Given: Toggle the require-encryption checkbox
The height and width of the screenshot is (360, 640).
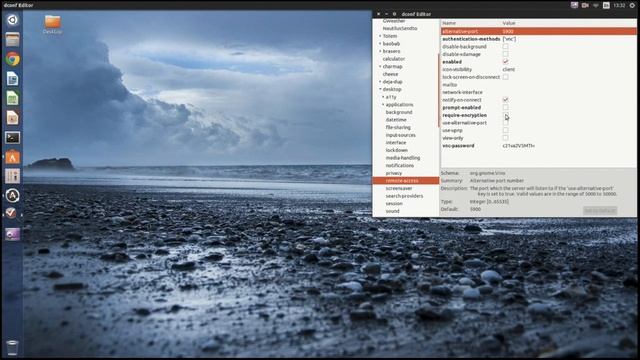Looking at the screenshot, I should 505,115.
